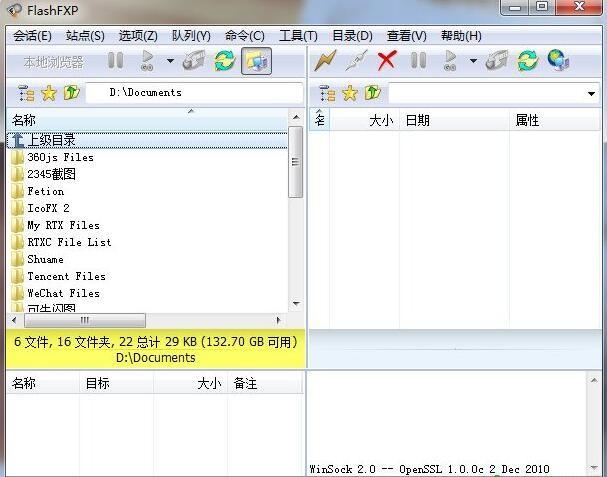Click the local list scroll-left arrow
Image resolution: width=607 pixels, height=477 pixels.
click(x=14, y=320)
